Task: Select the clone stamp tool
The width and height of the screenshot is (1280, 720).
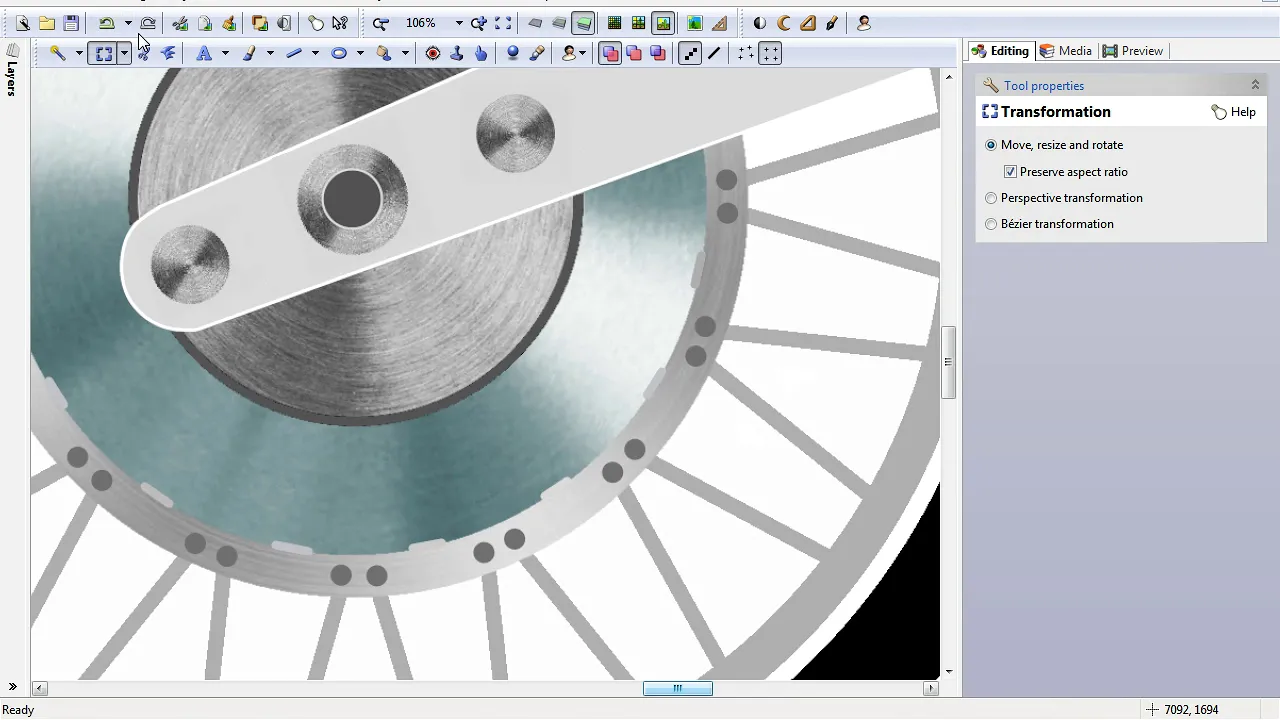Action: pos(457,53)
